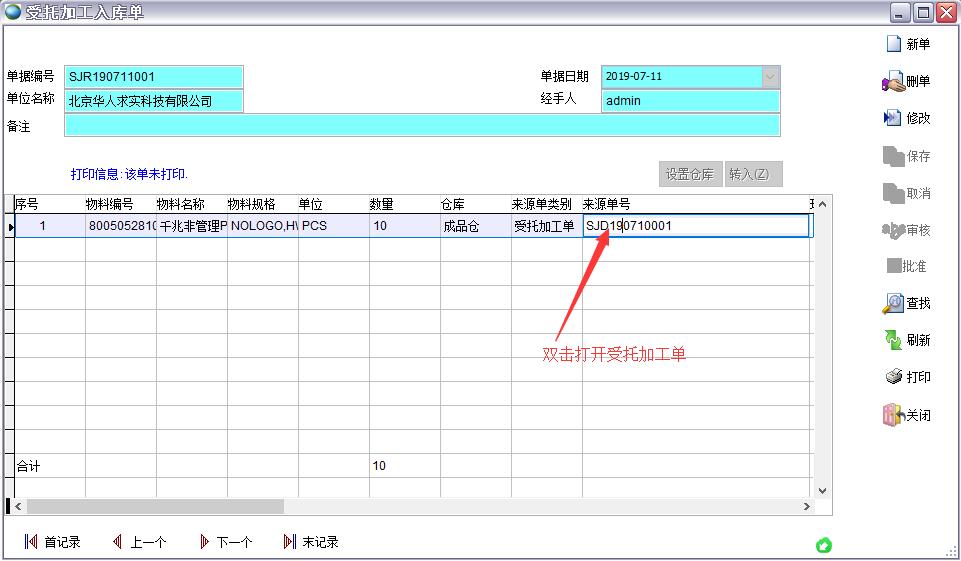The height and width of the screenshot is (561, 961).
Task: Expand the 单据日期 date dropdown
Action: 770,77
